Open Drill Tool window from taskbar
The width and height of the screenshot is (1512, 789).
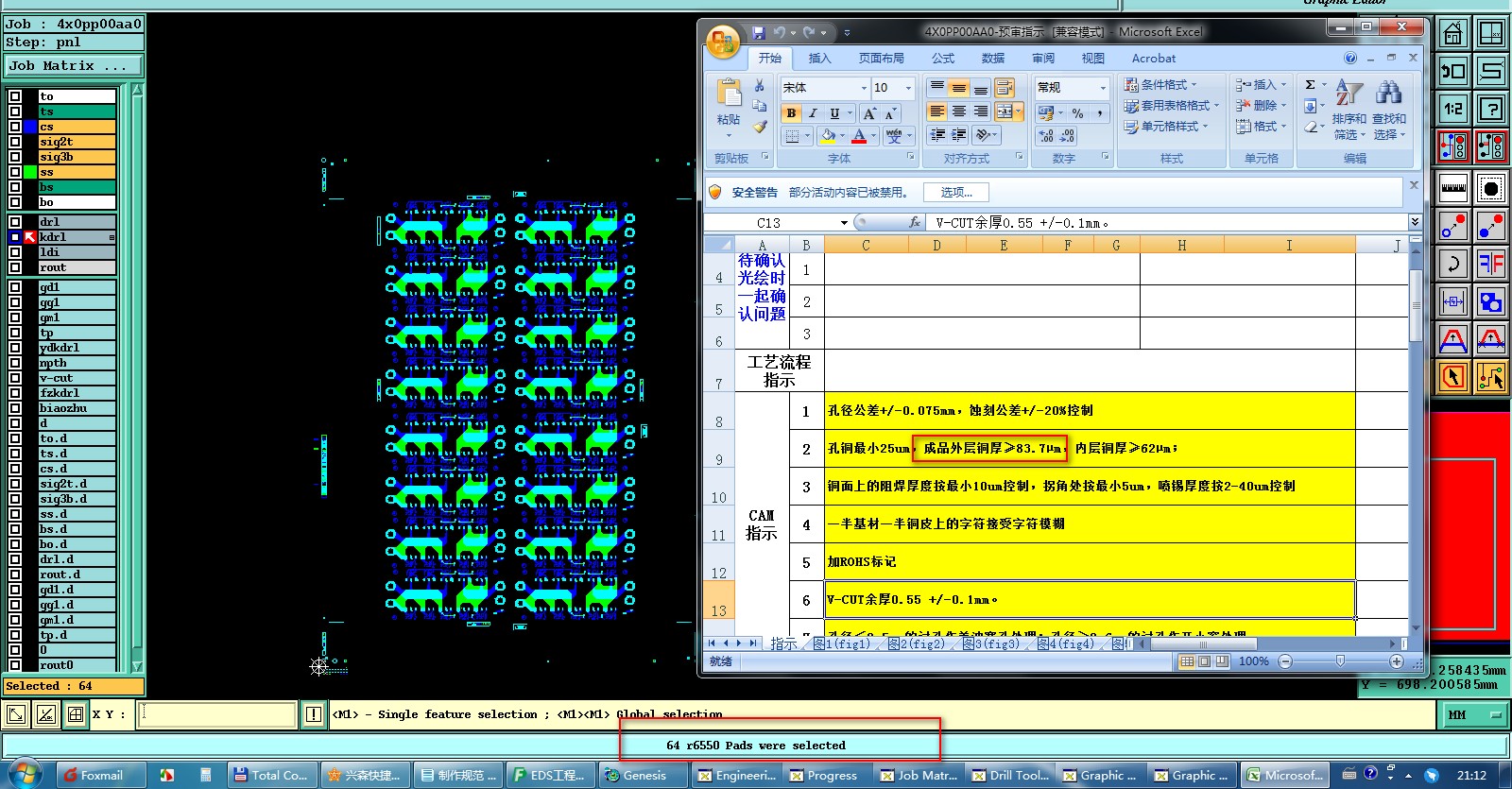(1010, 775)
